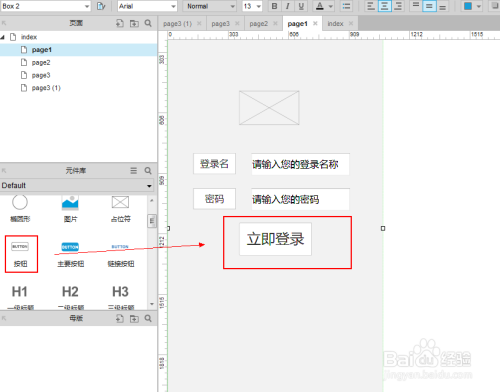The image size is (500, 392).
Task: Select the placeholder image on canvas
Action: tap(269, 108)
